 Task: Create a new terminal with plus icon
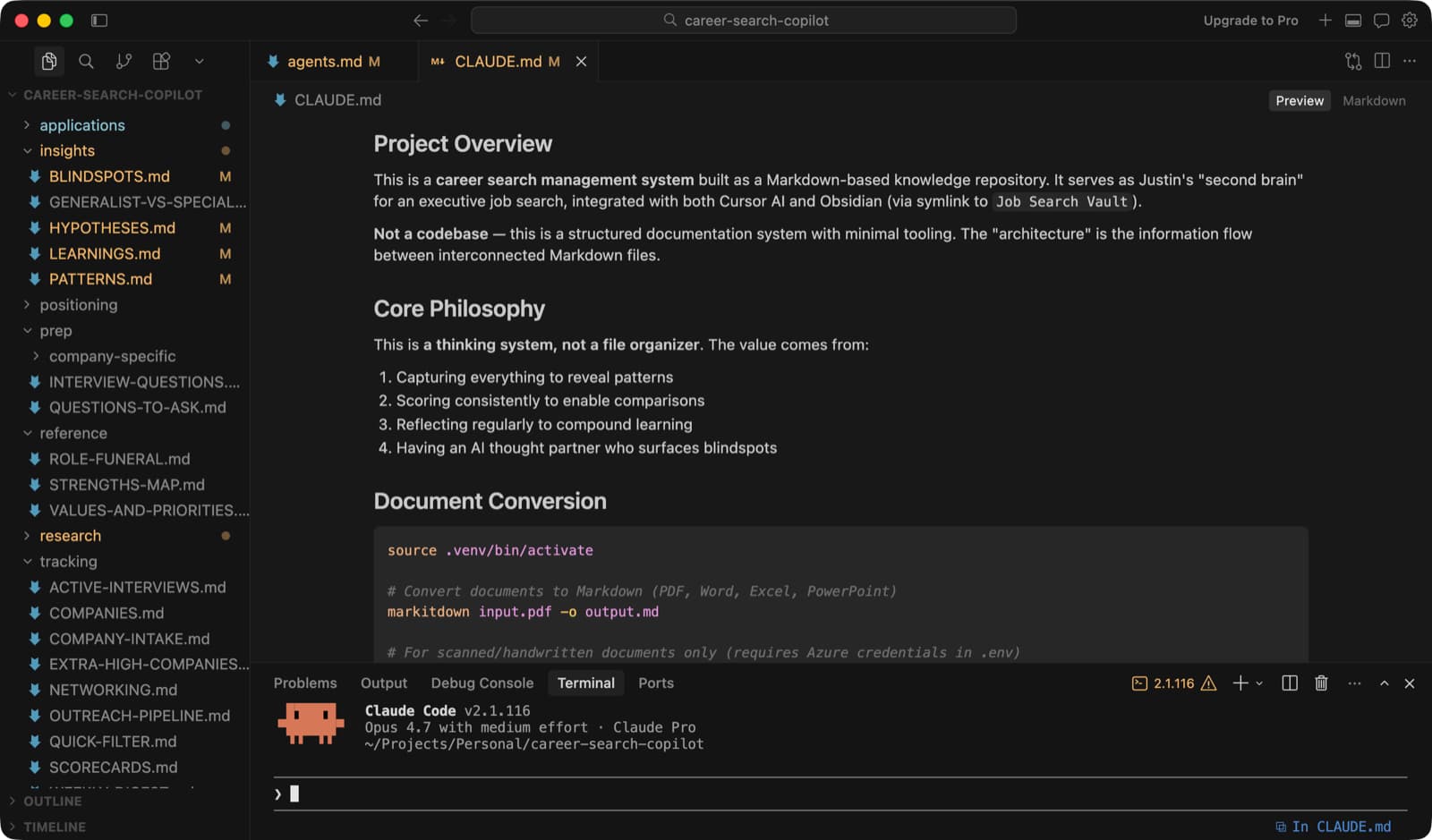(x=1240, y=683)
